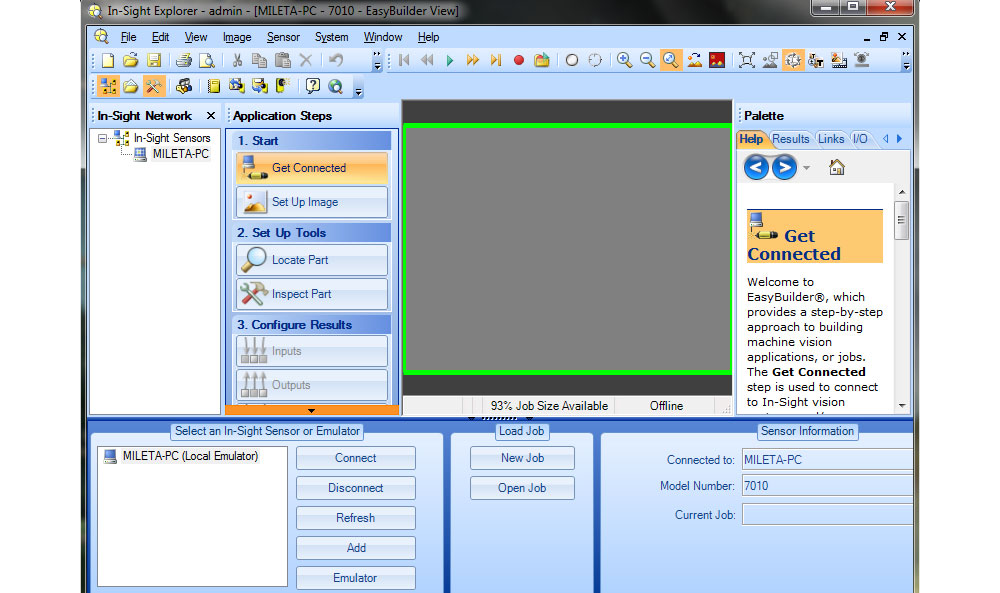Click the yellow notebook toolbar icon

pyautogui.click(x=214, y=86)
